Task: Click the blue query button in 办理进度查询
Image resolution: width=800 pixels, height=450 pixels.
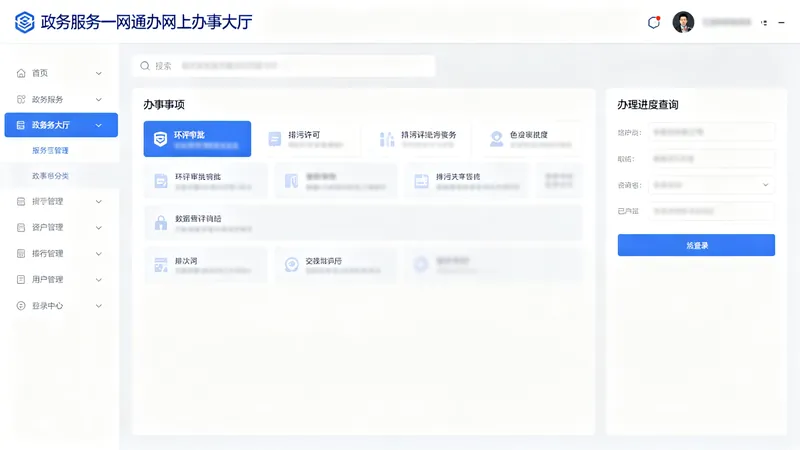Action: [696, 245]
